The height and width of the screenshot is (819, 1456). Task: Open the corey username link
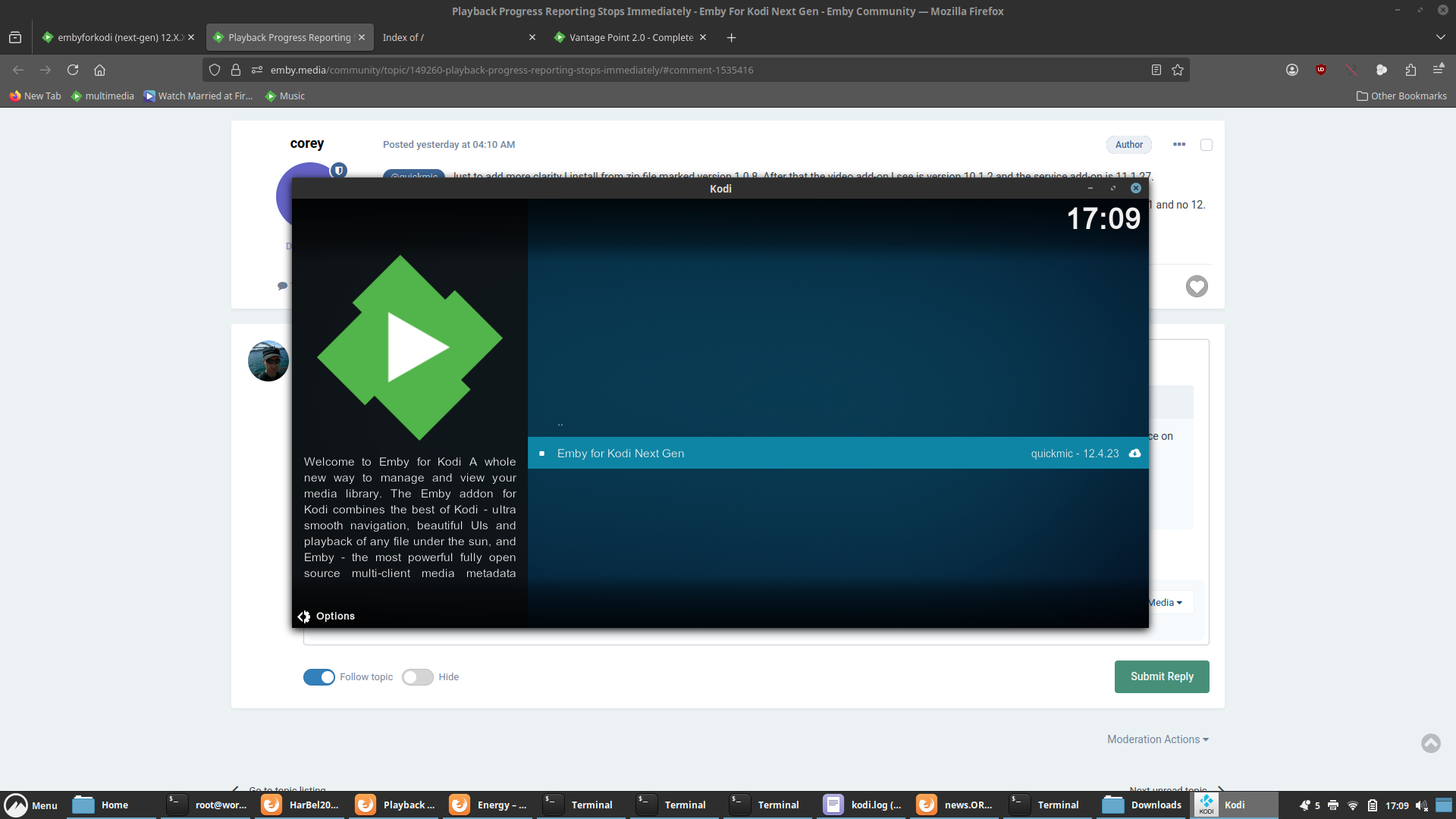(307, 143)
